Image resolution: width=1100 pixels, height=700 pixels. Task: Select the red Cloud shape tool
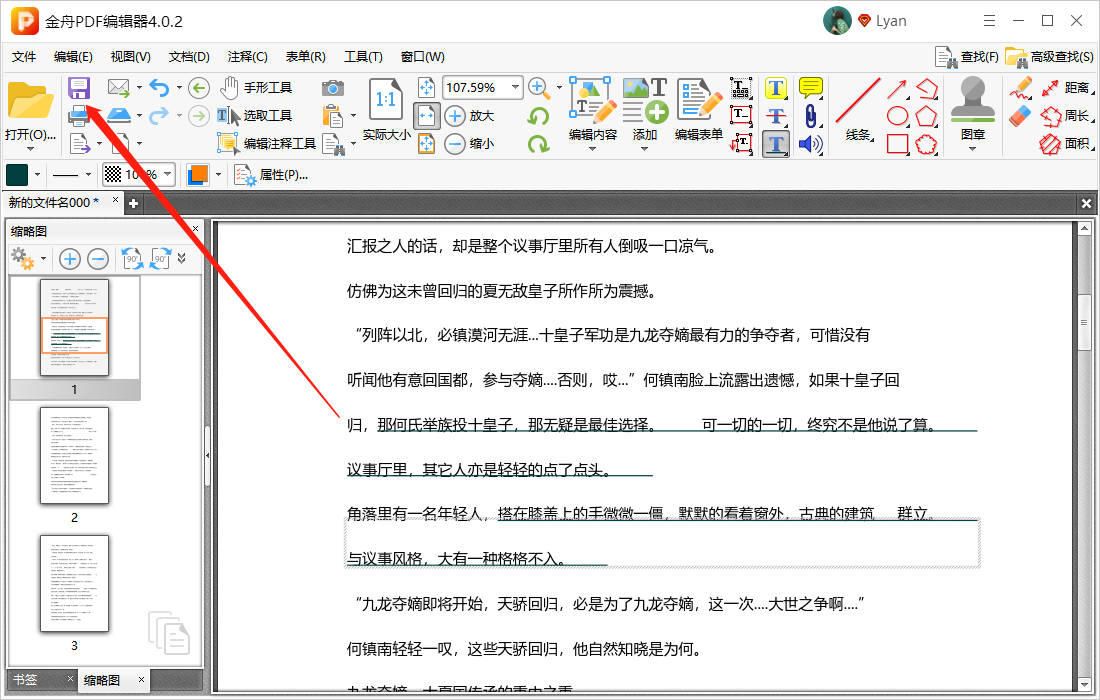[927, 144]
